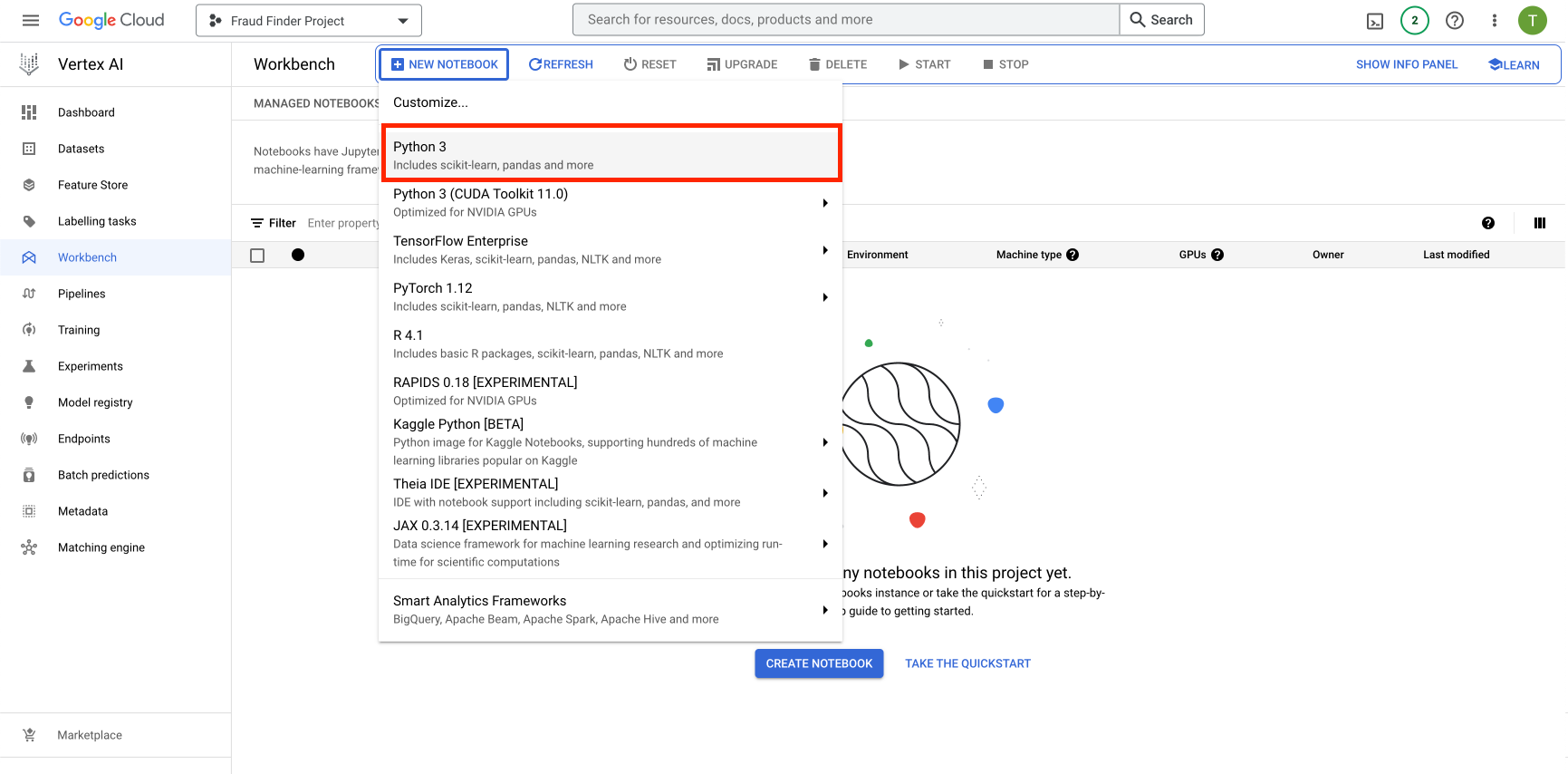Click the CREATE NOTEBOOK button
This screenshot has width=1568, height=774.
point(819,663)
